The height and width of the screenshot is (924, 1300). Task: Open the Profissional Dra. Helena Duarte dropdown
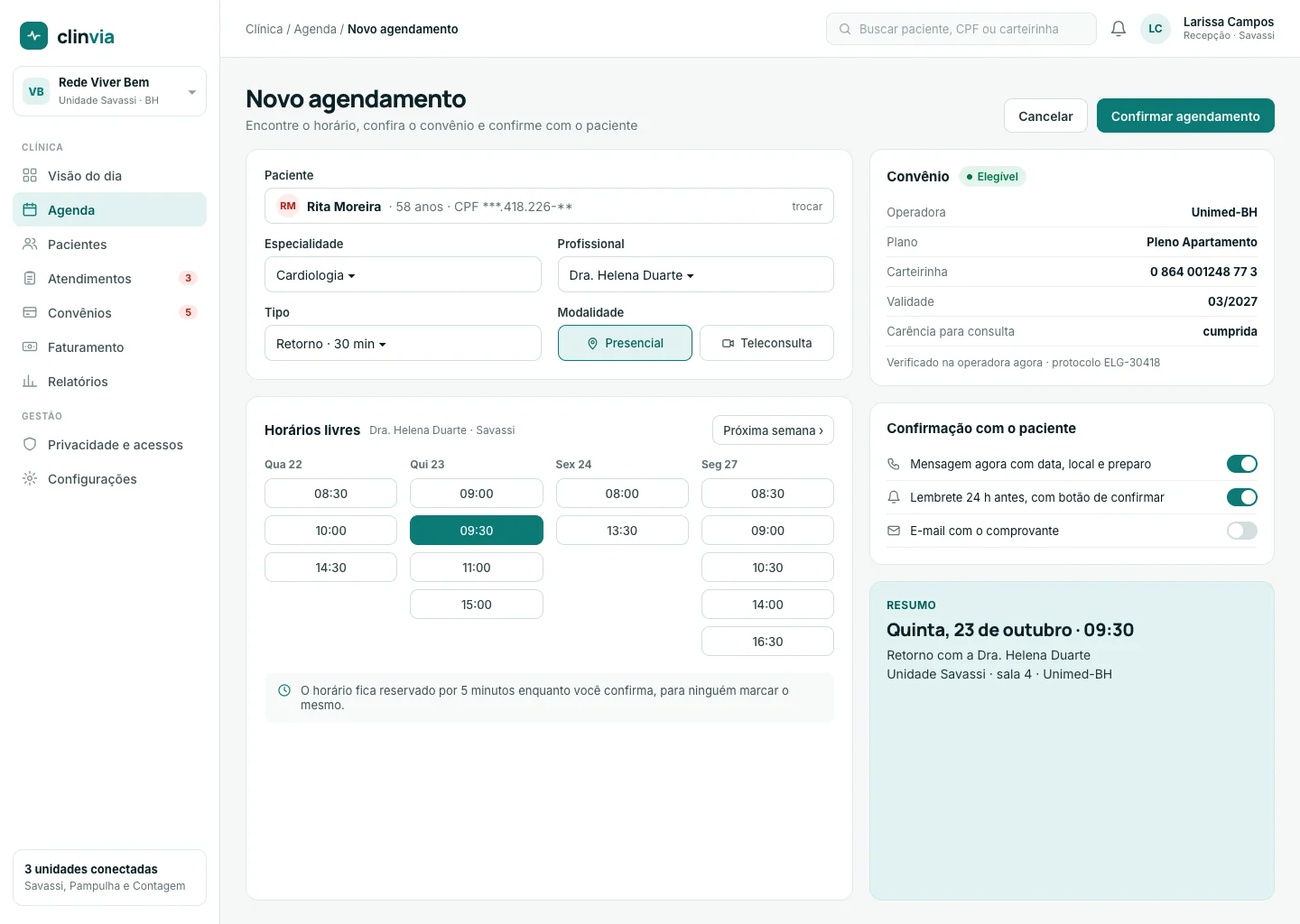695,274
